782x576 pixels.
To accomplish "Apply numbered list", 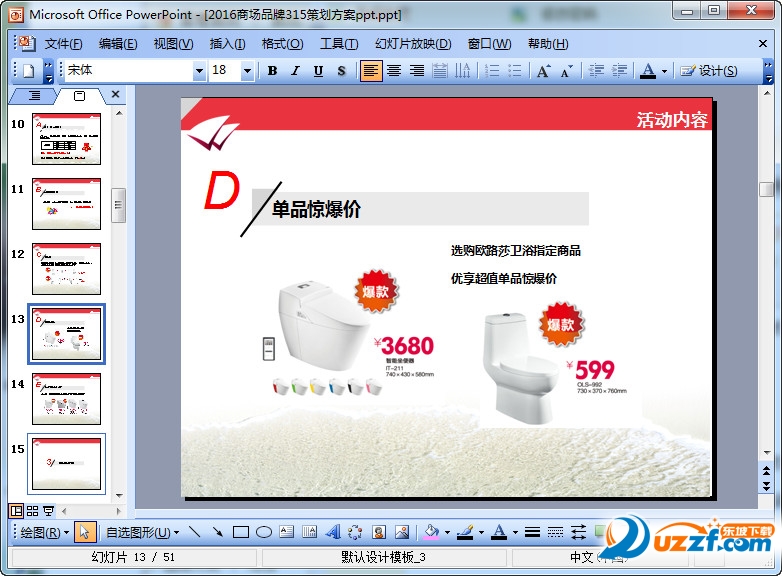I will point(492,71).
